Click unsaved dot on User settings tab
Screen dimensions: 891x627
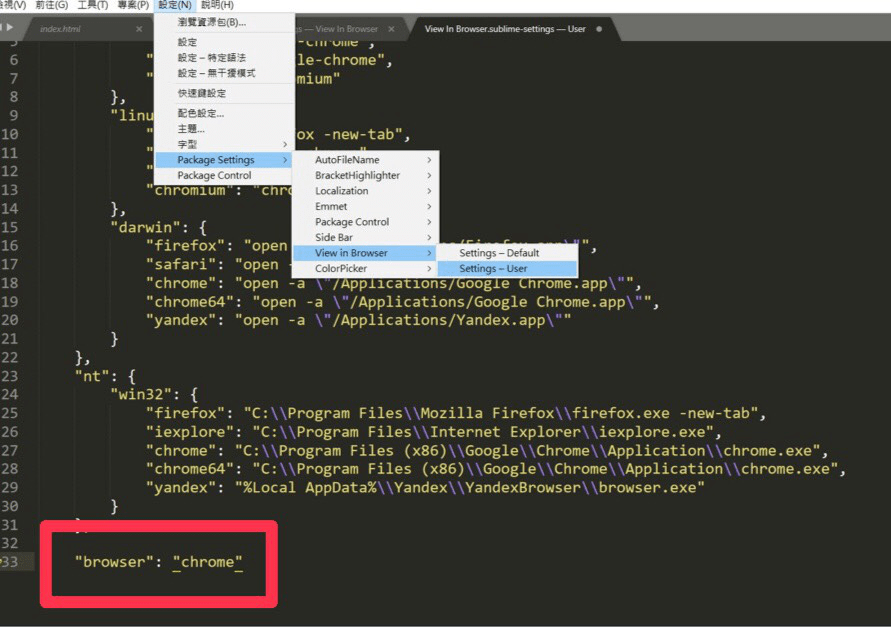[599, 29]
